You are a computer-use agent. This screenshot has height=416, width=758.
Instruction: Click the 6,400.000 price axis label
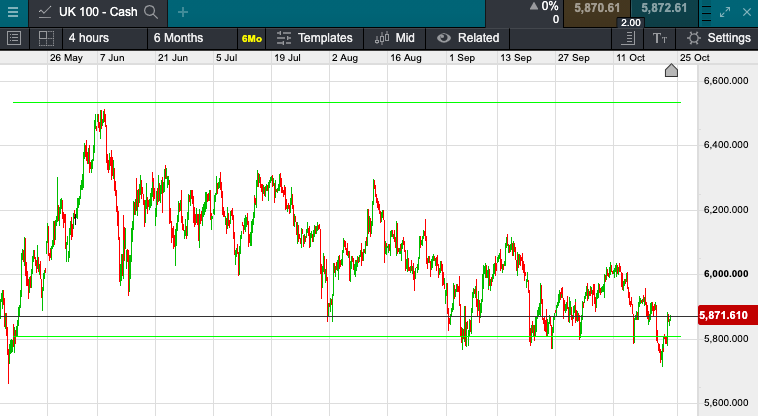coord(726,145)
